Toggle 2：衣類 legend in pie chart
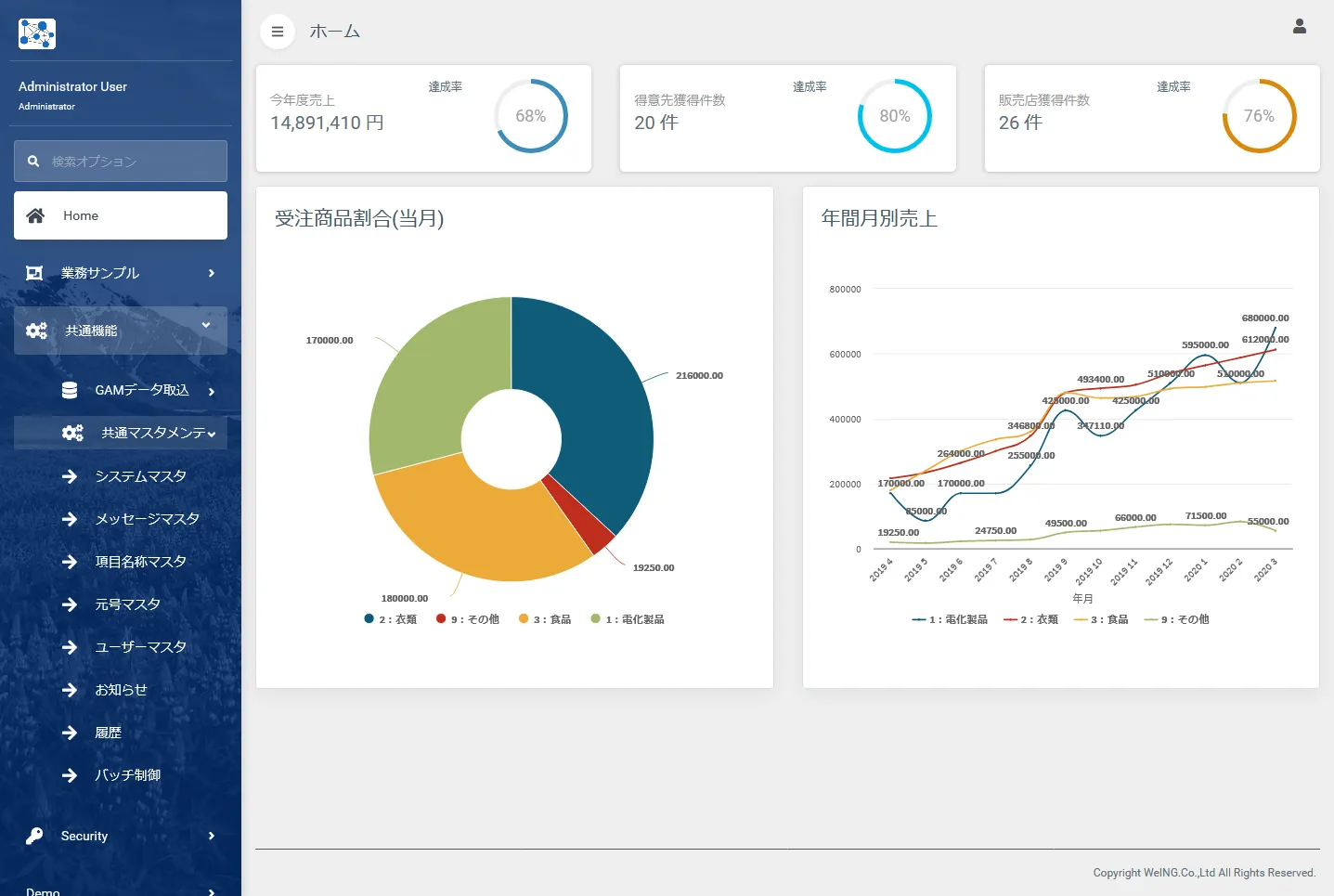The image size is (1334, 896). pyautogui.click(x=391, y=619)
